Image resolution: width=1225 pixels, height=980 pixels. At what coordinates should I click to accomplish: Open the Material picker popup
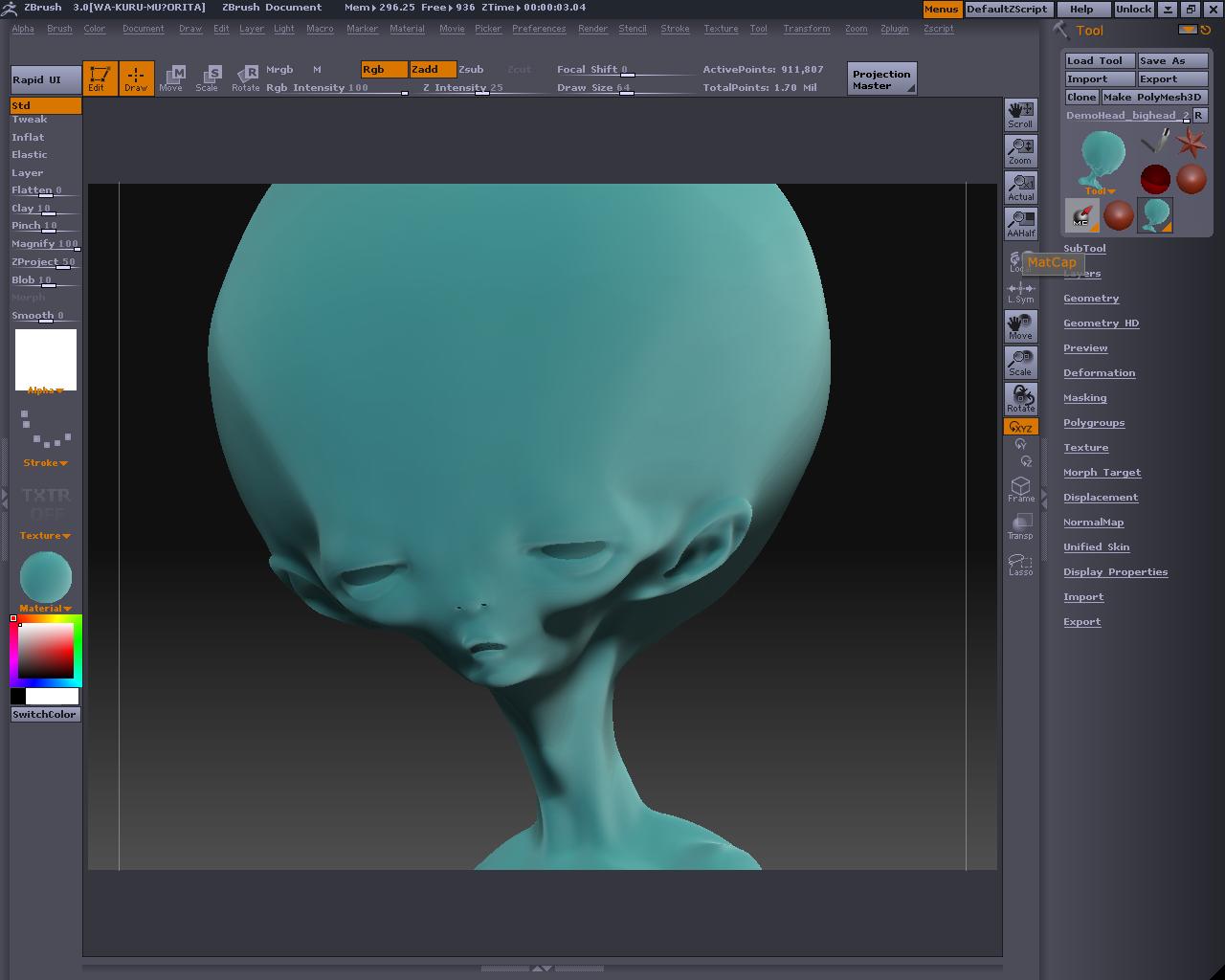pos(46,581)
